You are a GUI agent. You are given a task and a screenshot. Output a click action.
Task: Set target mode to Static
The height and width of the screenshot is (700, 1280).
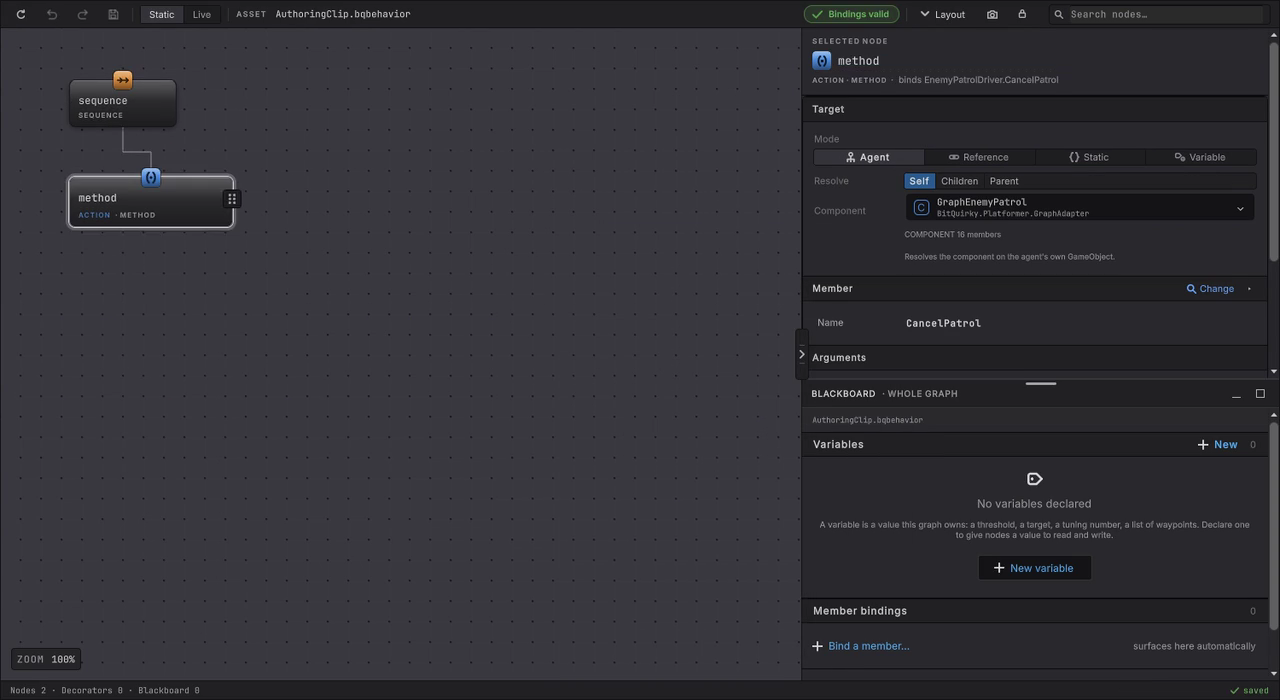tap(1090, 157)
